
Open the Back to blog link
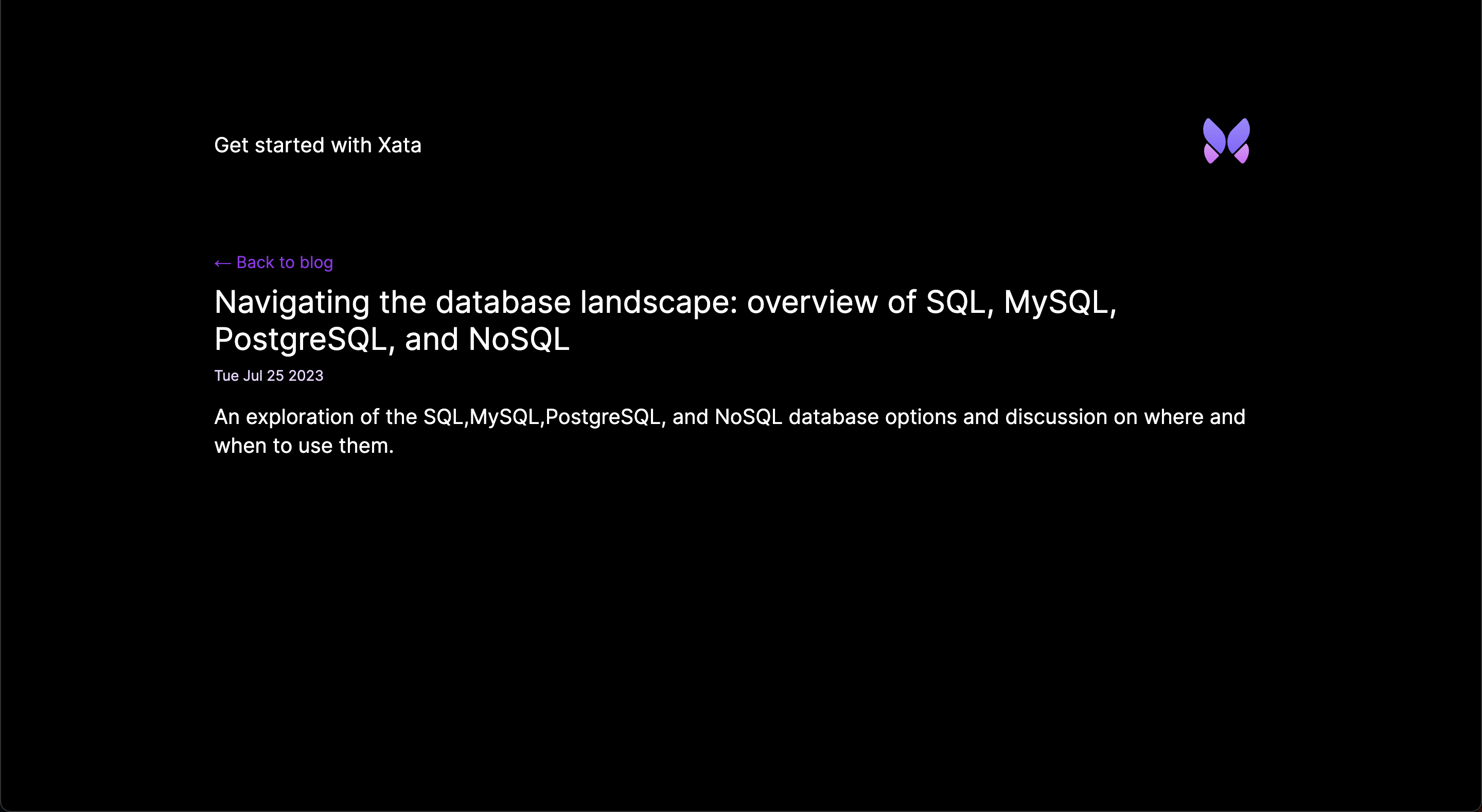tap(274, 262)
